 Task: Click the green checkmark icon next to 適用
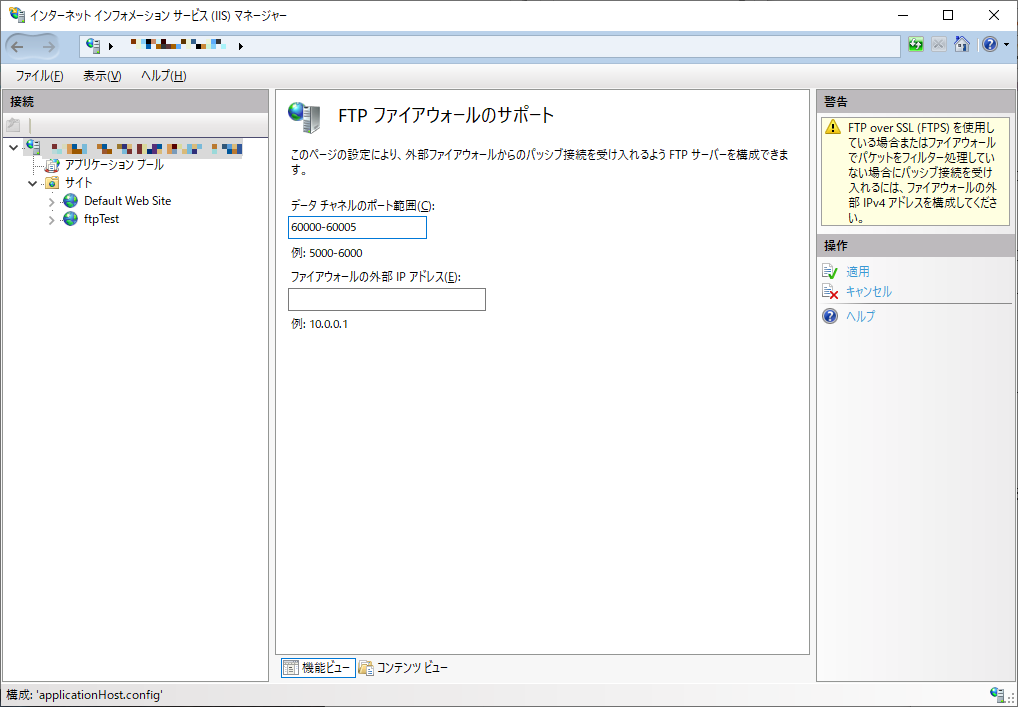pos(830,271)
